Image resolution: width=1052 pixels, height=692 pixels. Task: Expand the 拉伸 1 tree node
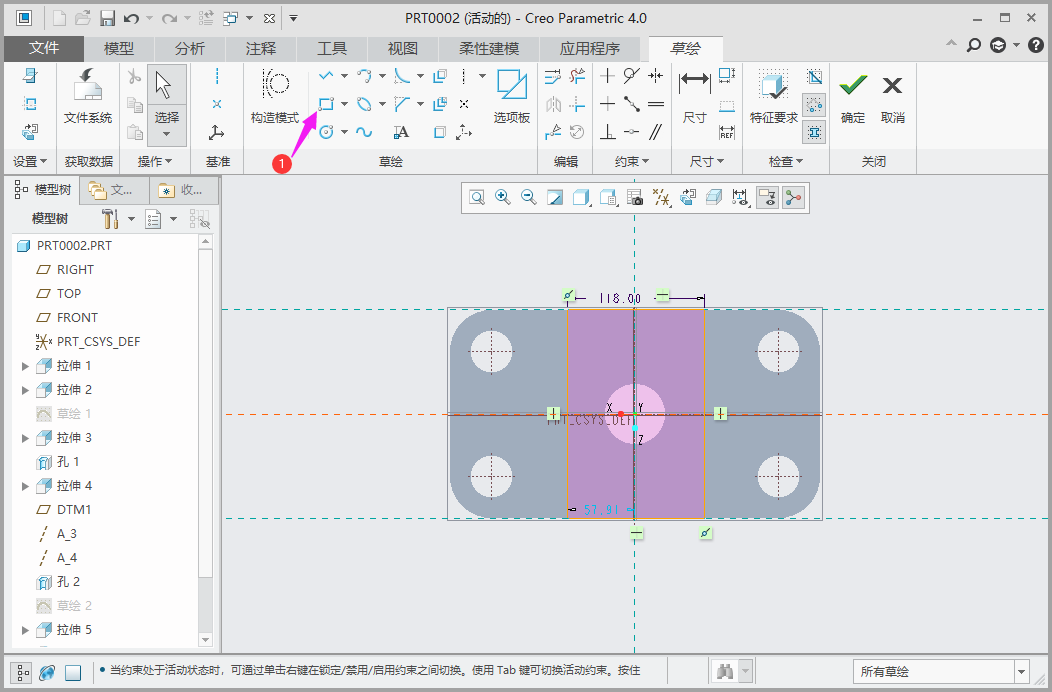[x=26, y=366]
